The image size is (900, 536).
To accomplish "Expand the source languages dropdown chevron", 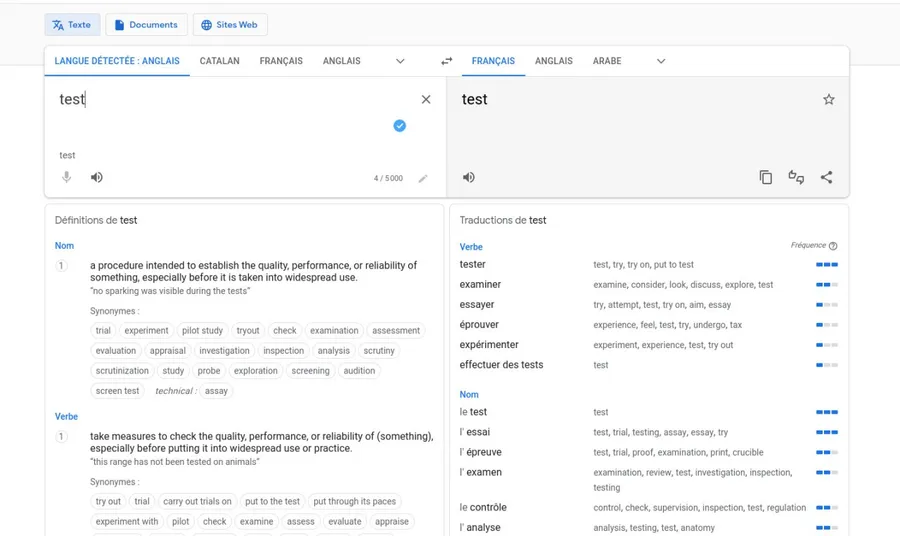I will pyautogui.click(x=400, y=61).
